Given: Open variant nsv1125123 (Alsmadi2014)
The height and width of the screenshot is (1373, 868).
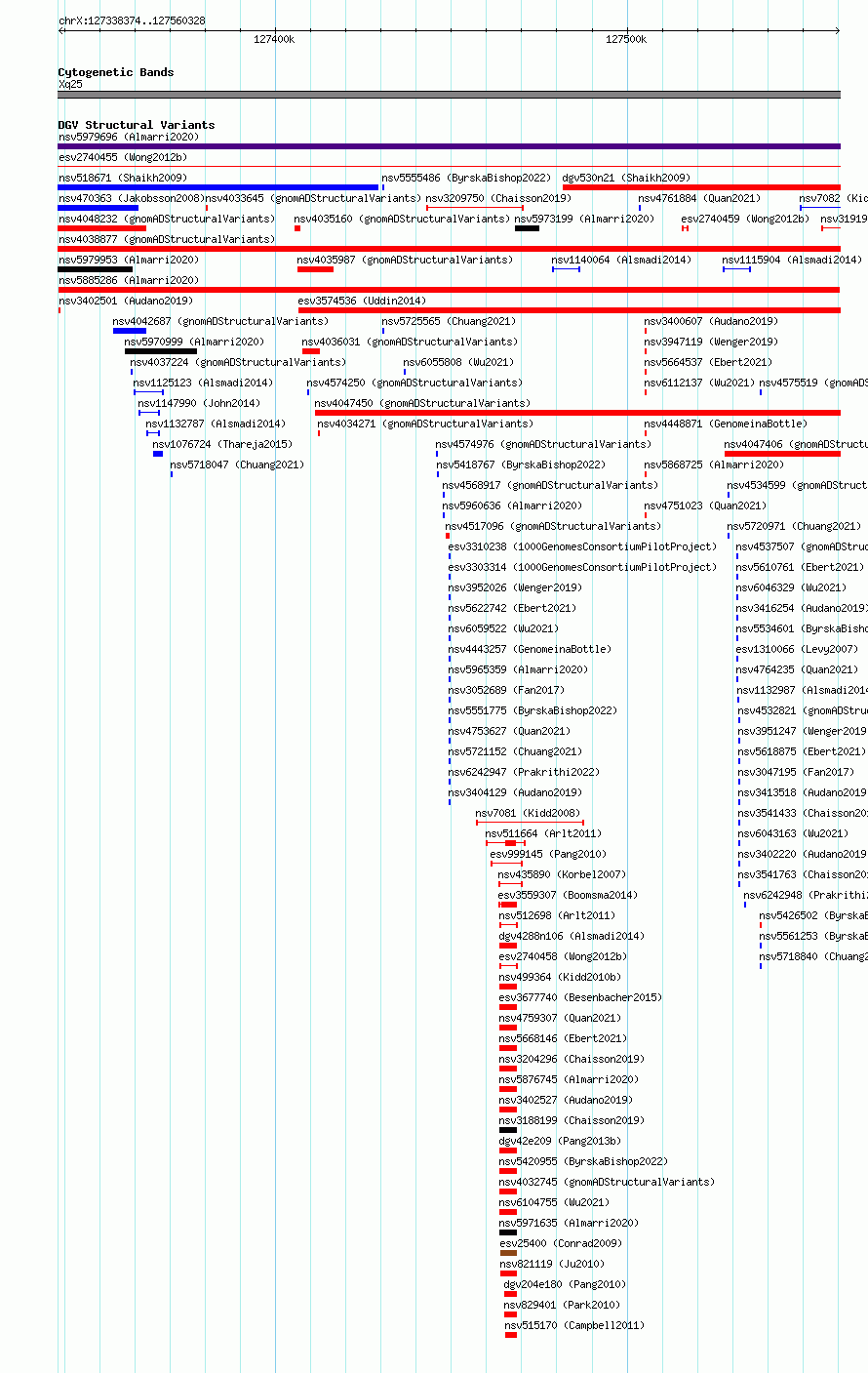Looking at the screenshot, I should tap(203, 383).
